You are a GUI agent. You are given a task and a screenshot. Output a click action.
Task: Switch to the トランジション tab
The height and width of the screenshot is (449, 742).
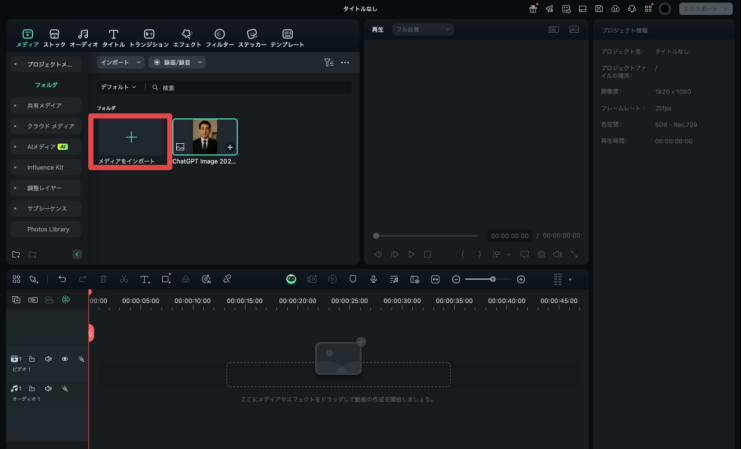point(149,38)
